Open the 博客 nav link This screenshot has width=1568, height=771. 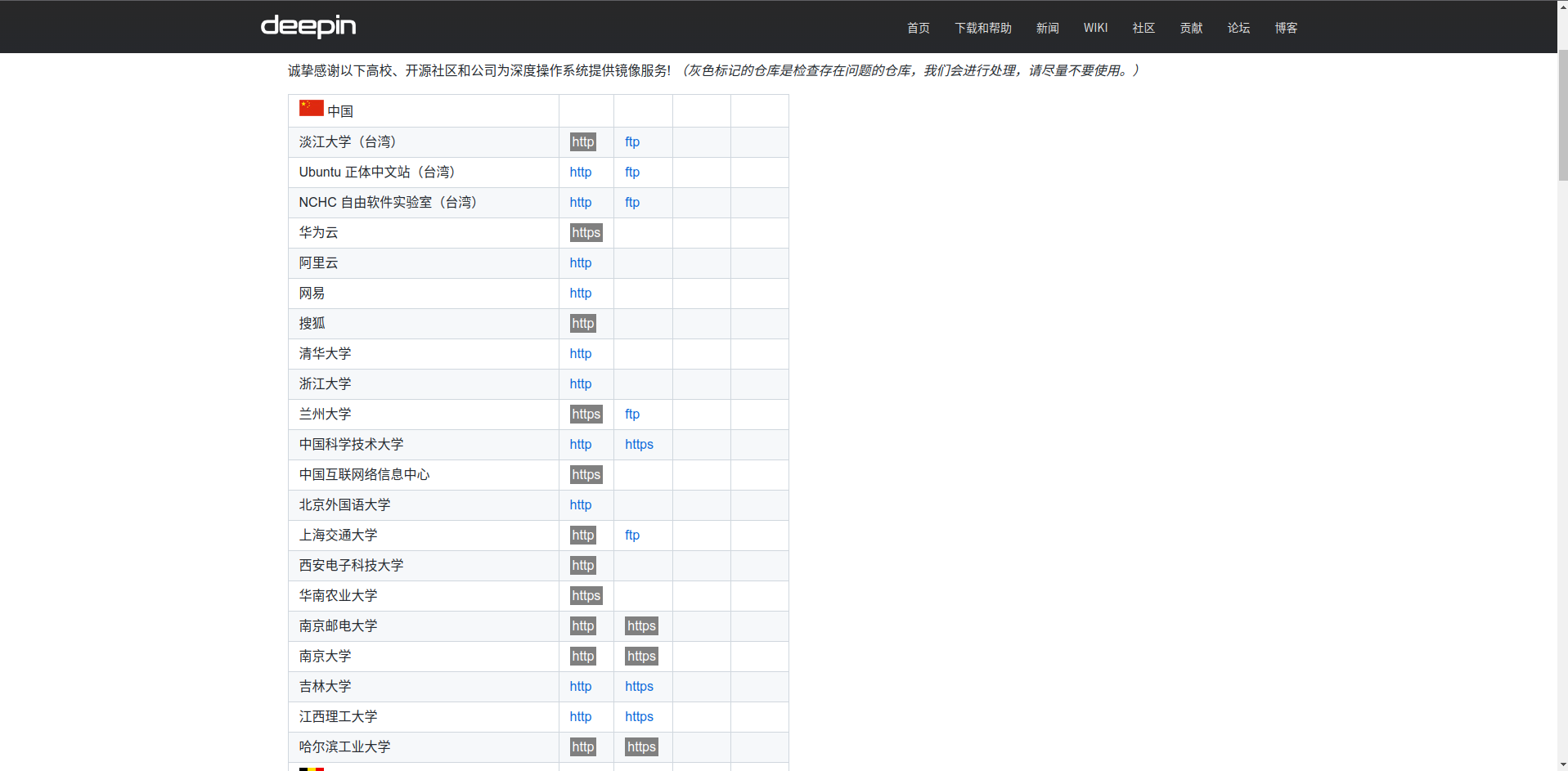1286,28
